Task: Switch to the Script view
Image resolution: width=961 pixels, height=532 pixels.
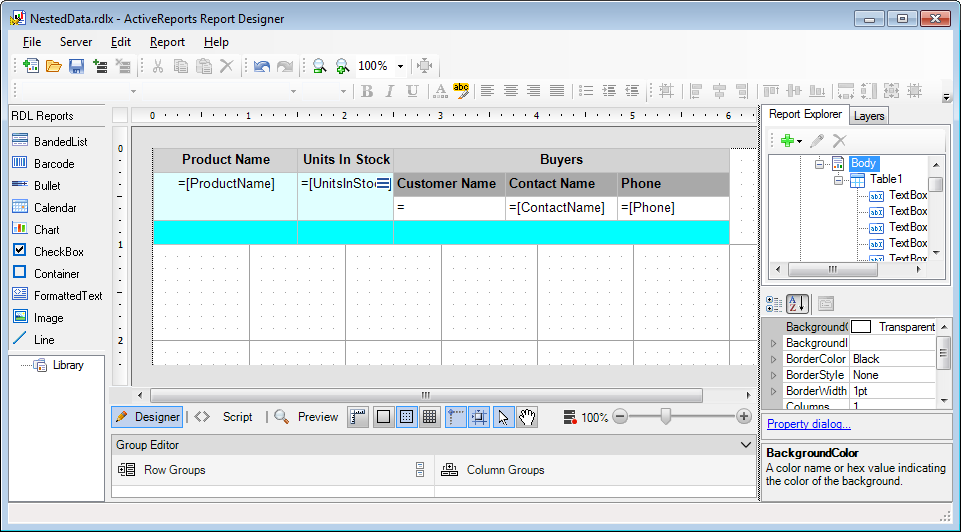Action: point(237,417)
